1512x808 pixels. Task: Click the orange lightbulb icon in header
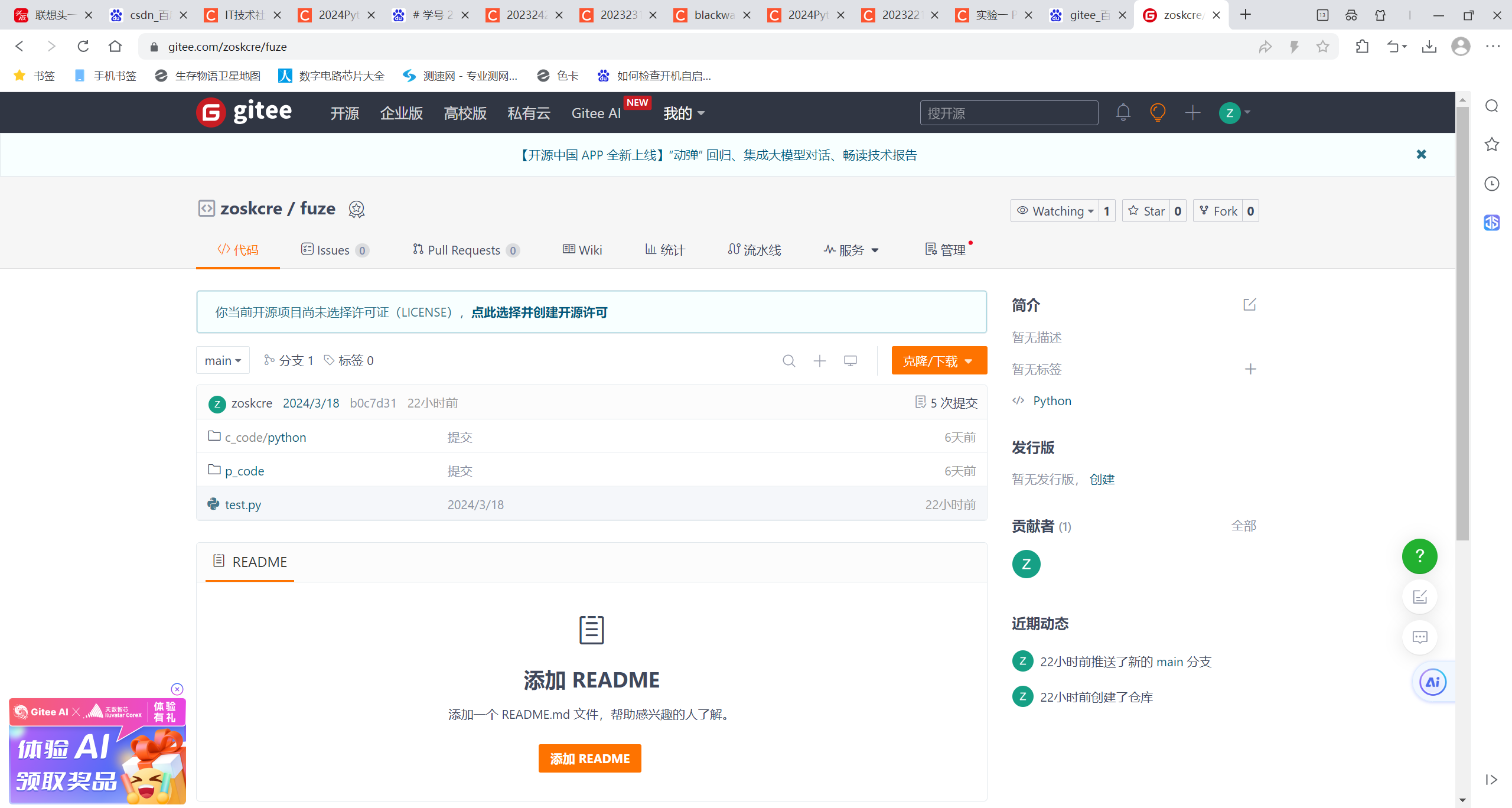point(1158,112)
